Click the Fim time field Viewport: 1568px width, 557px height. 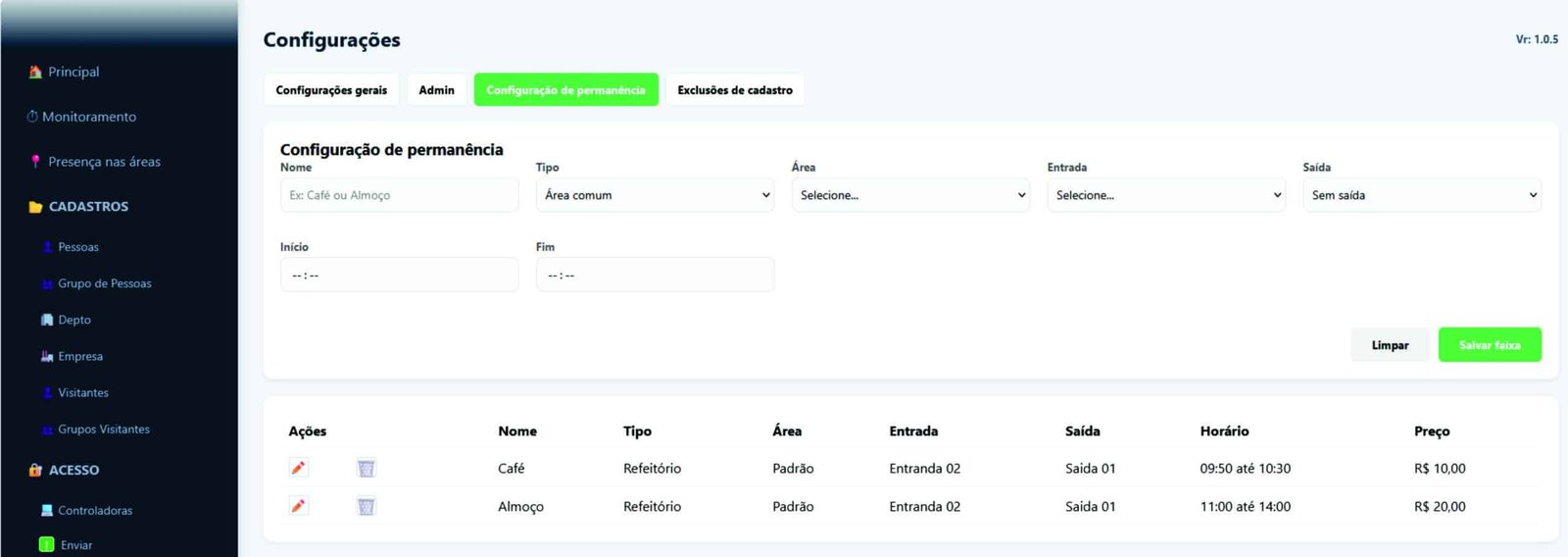pyautogui.click(x=655, y=275)
